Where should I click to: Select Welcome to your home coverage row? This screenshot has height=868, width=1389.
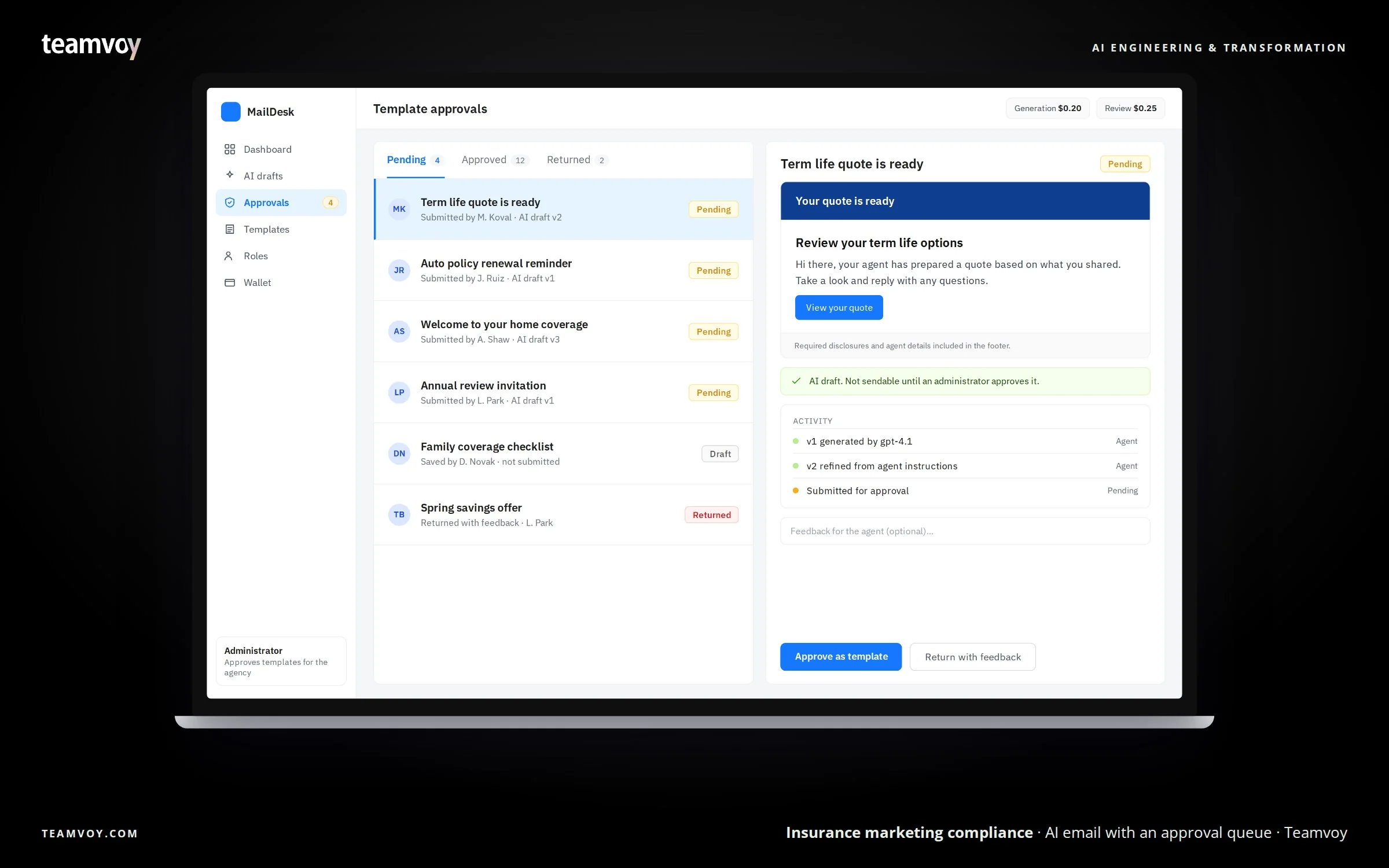pyautogui.click(x=563, y=332)
